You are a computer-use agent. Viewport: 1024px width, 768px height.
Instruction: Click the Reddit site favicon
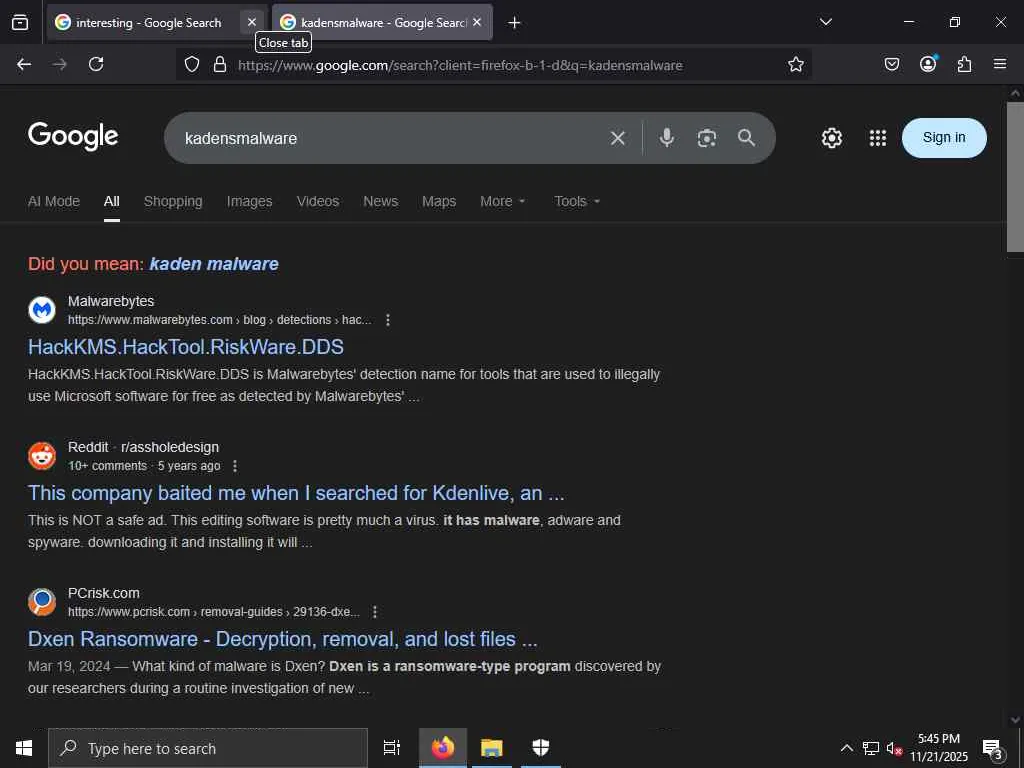click(x=42, y=456)
